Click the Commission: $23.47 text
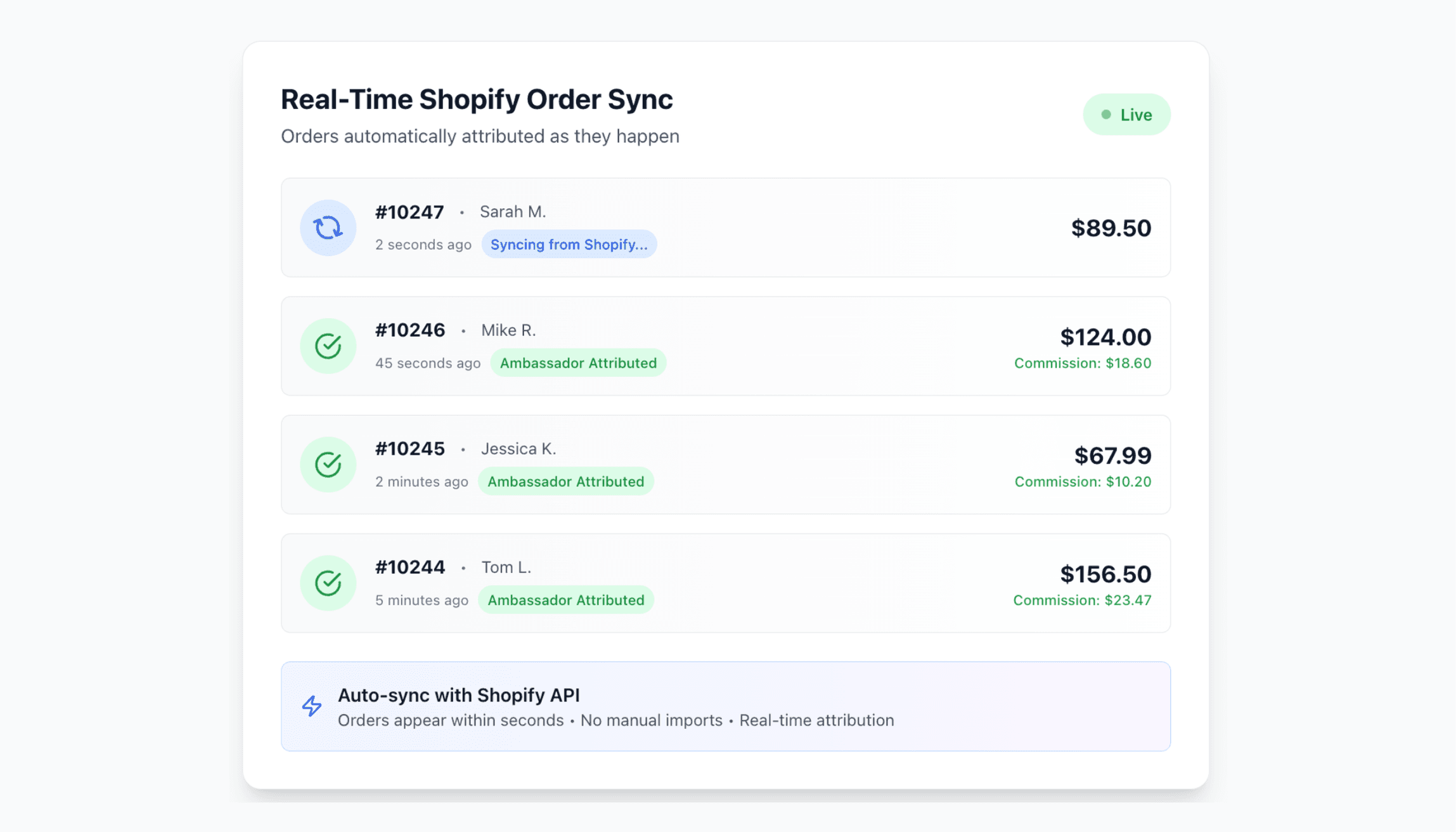The height and width of the screenshot is (832, 1456). (1081, 601)
